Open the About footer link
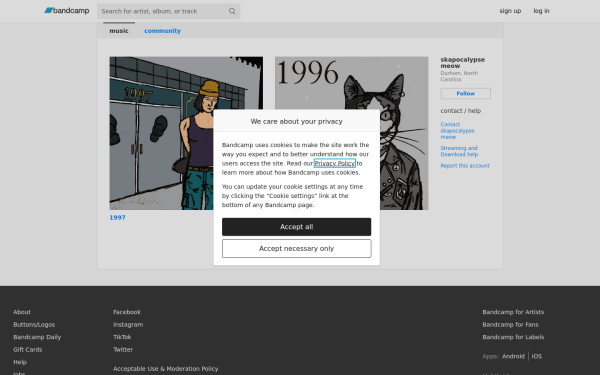 22,312
